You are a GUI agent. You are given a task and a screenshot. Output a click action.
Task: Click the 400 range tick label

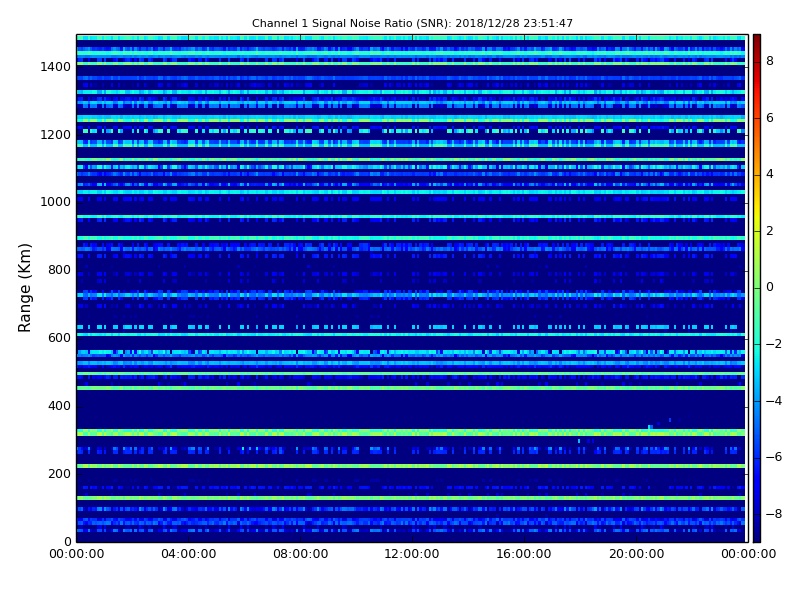[59, 406]
